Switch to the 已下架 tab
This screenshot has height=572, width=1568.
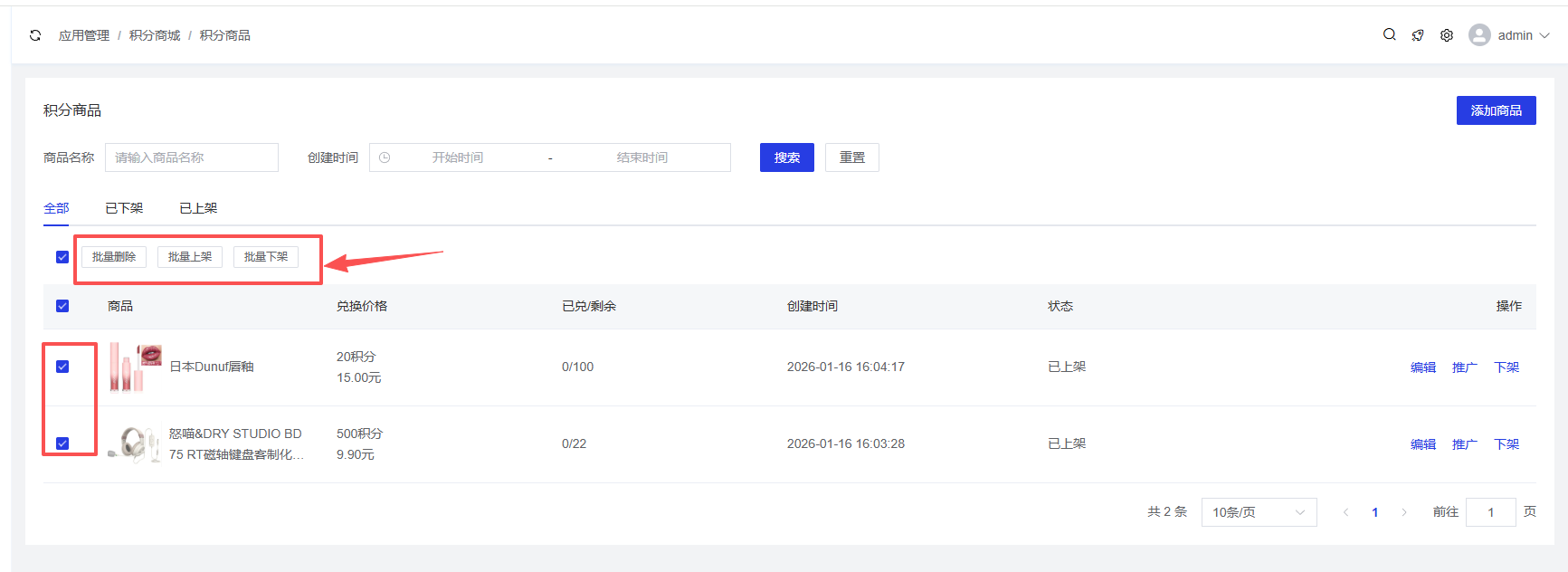[x=124, y=208]
